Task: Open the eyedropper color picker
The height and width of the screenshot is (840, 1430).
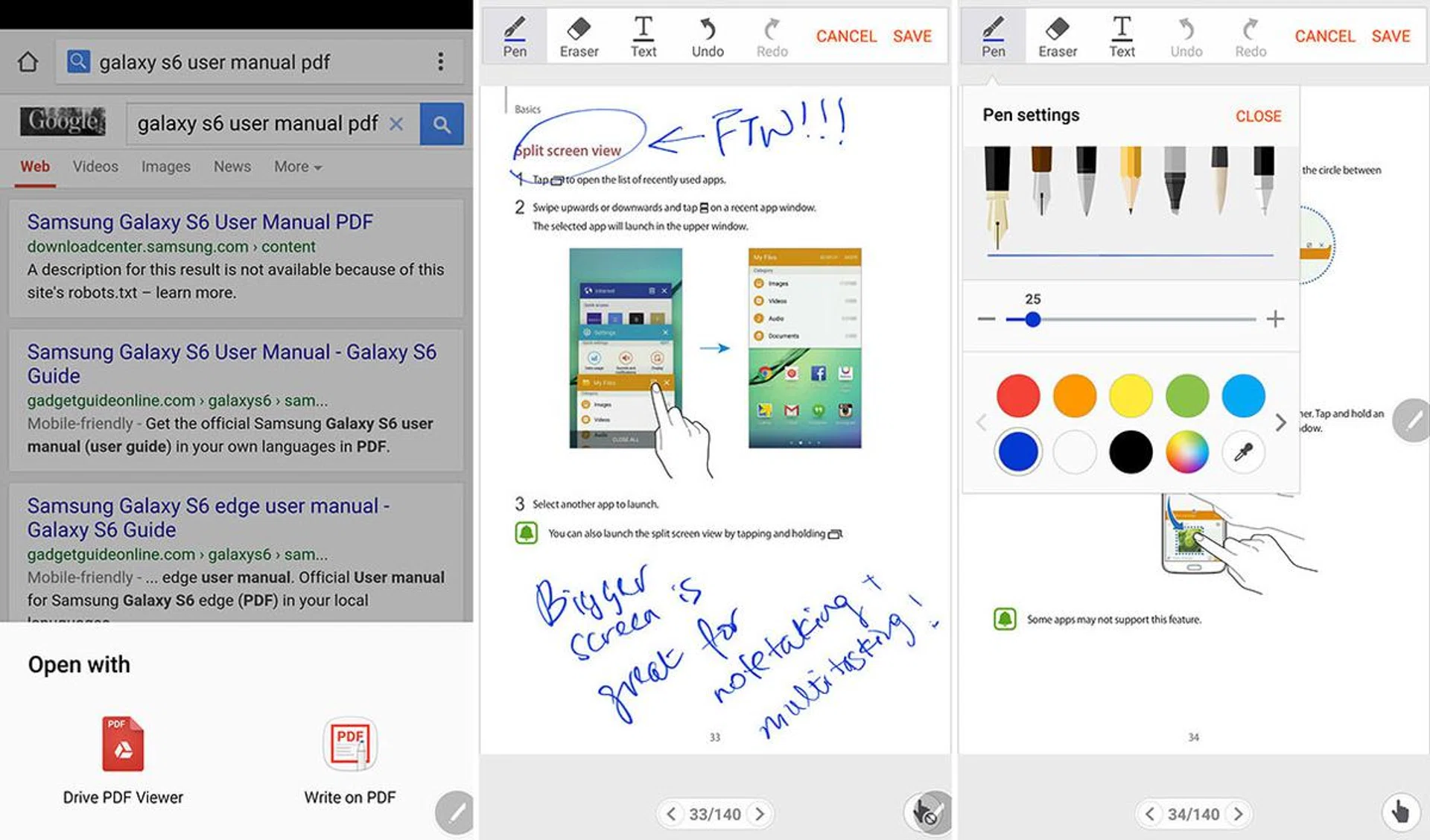Action: tap(1243, 452)
